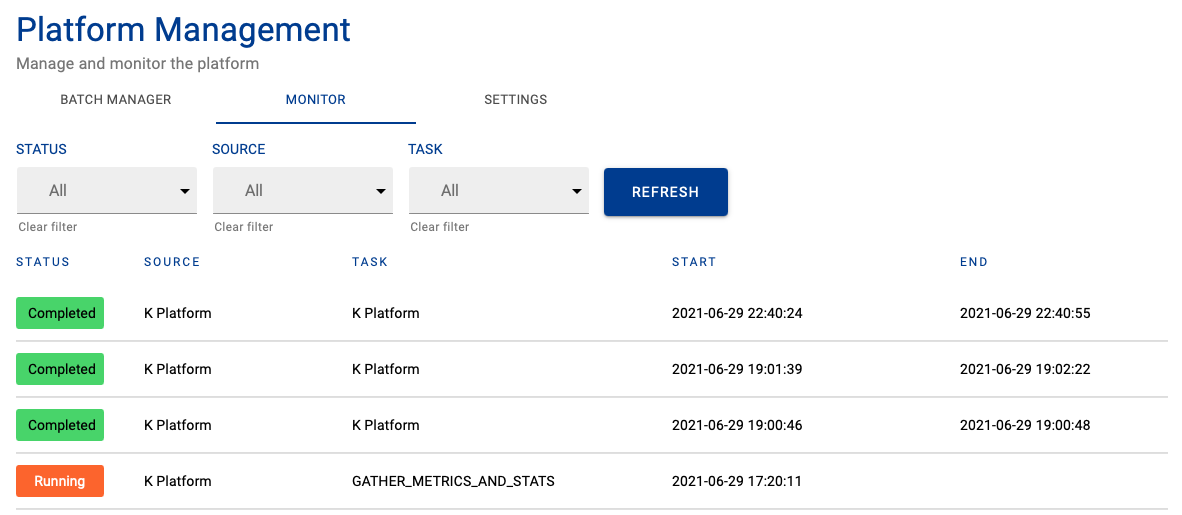Clear filter under the Source dropdown

tap(243, 227)
